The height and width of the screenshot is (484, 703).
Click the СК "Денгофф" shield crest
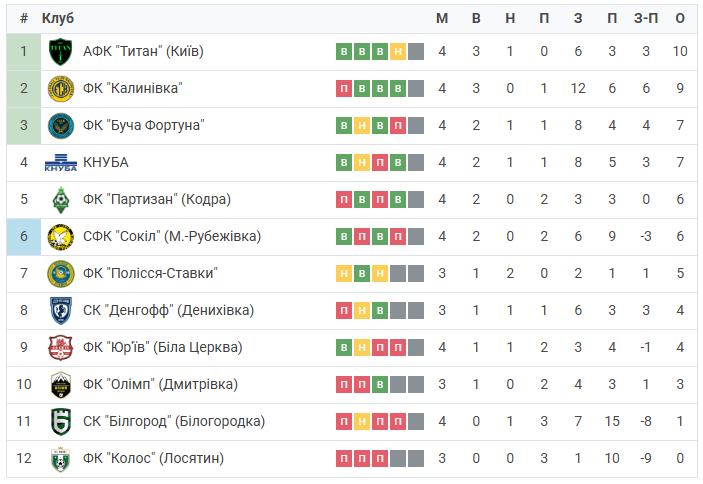click(61, 311)
